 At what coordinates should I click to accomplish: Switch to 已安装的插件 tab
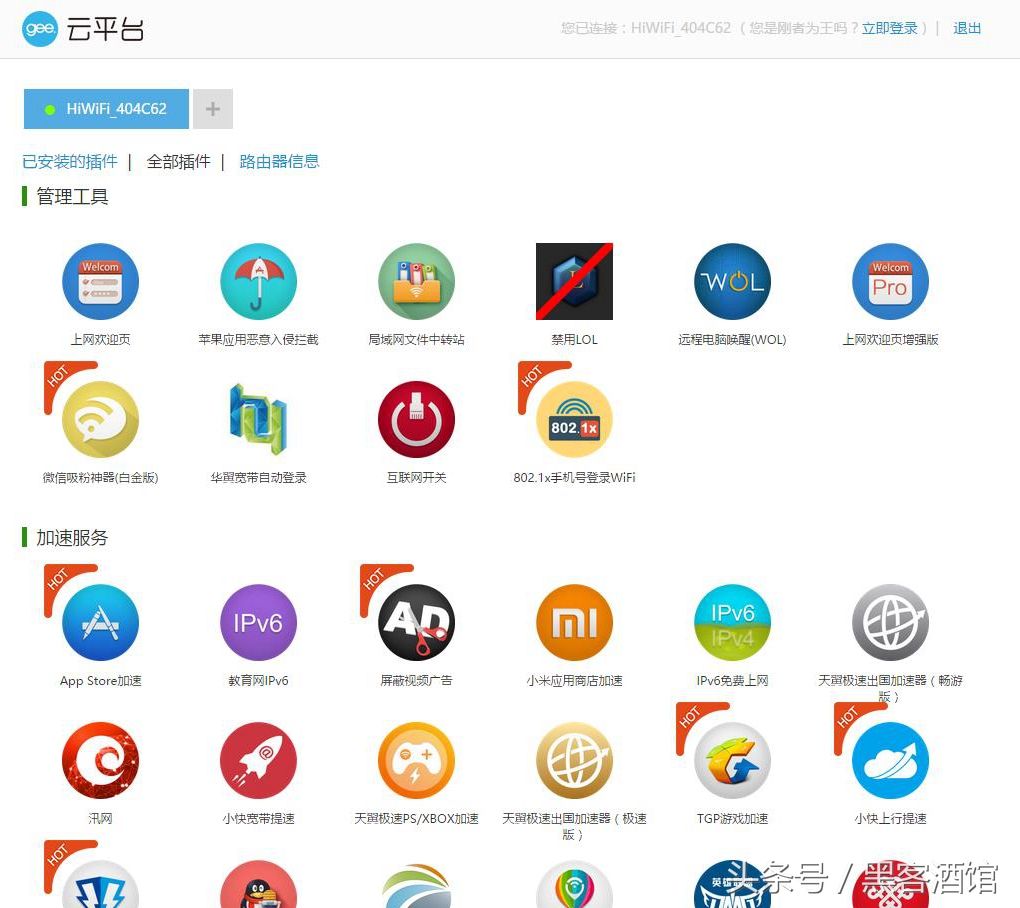click(70, 161)
